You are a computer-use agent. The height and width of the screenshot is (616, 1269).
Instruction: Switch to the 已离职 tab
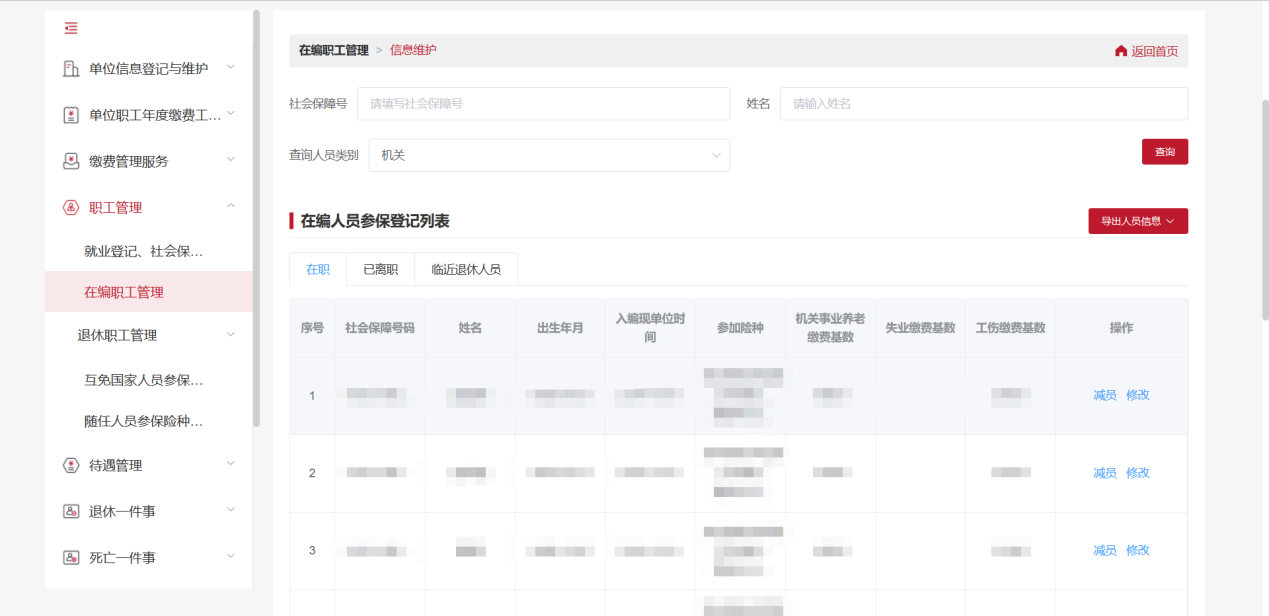coord(380,268)
